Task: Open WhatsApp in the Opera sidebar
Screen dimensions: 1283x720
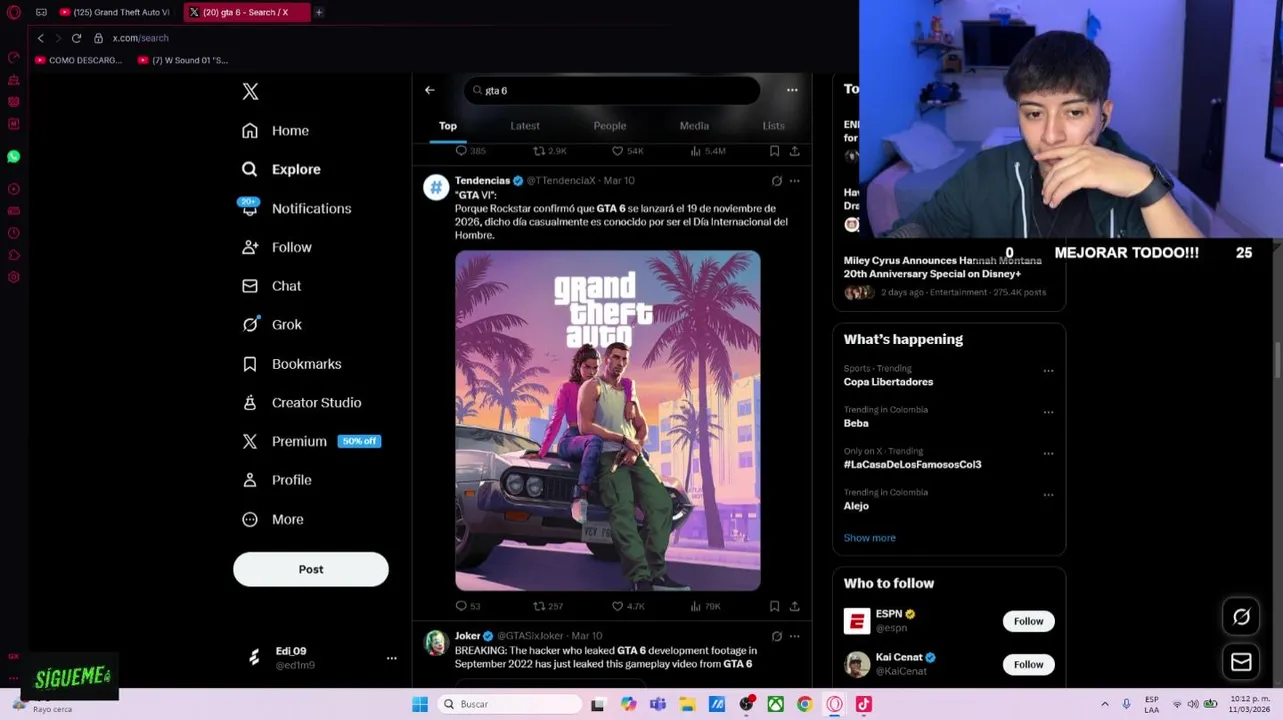Action: point(13,157)
